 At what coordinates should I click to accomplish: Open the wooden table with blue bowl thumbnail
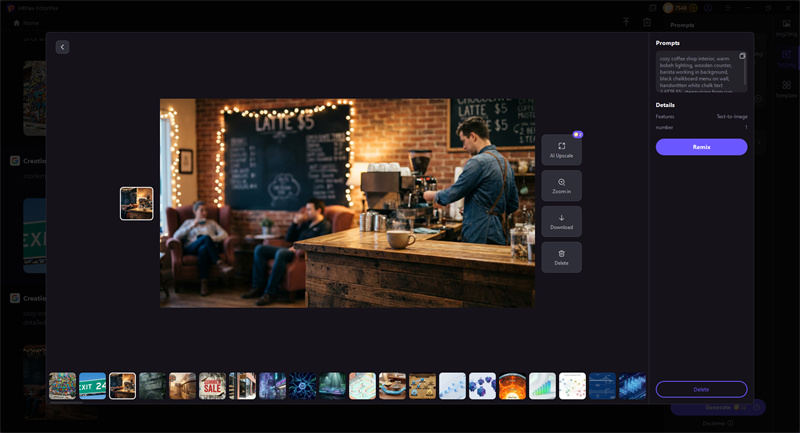click(392, 386)
